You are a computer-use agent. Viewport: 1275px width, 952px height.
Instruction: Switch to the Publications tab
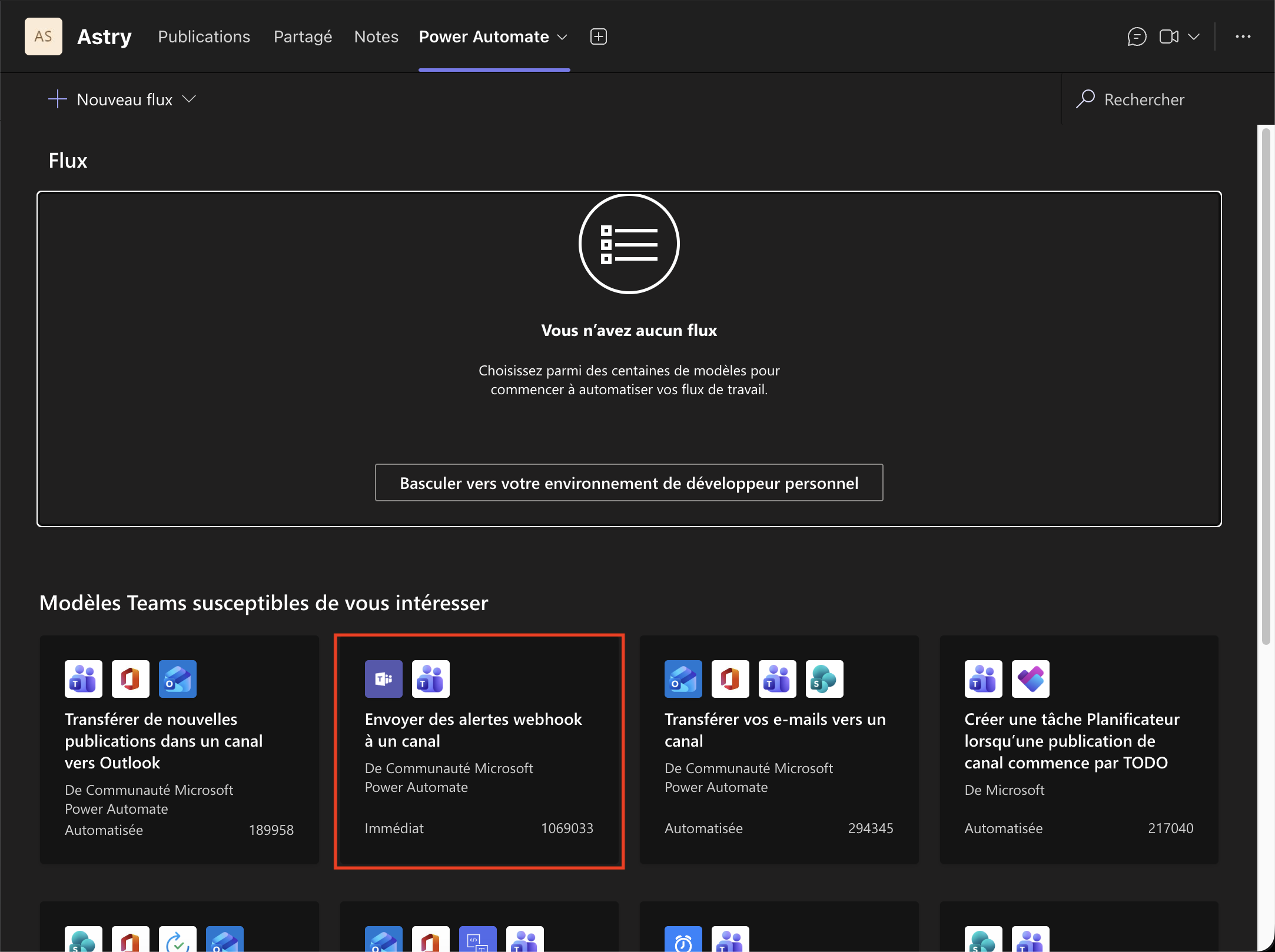[x=204, y=36]
